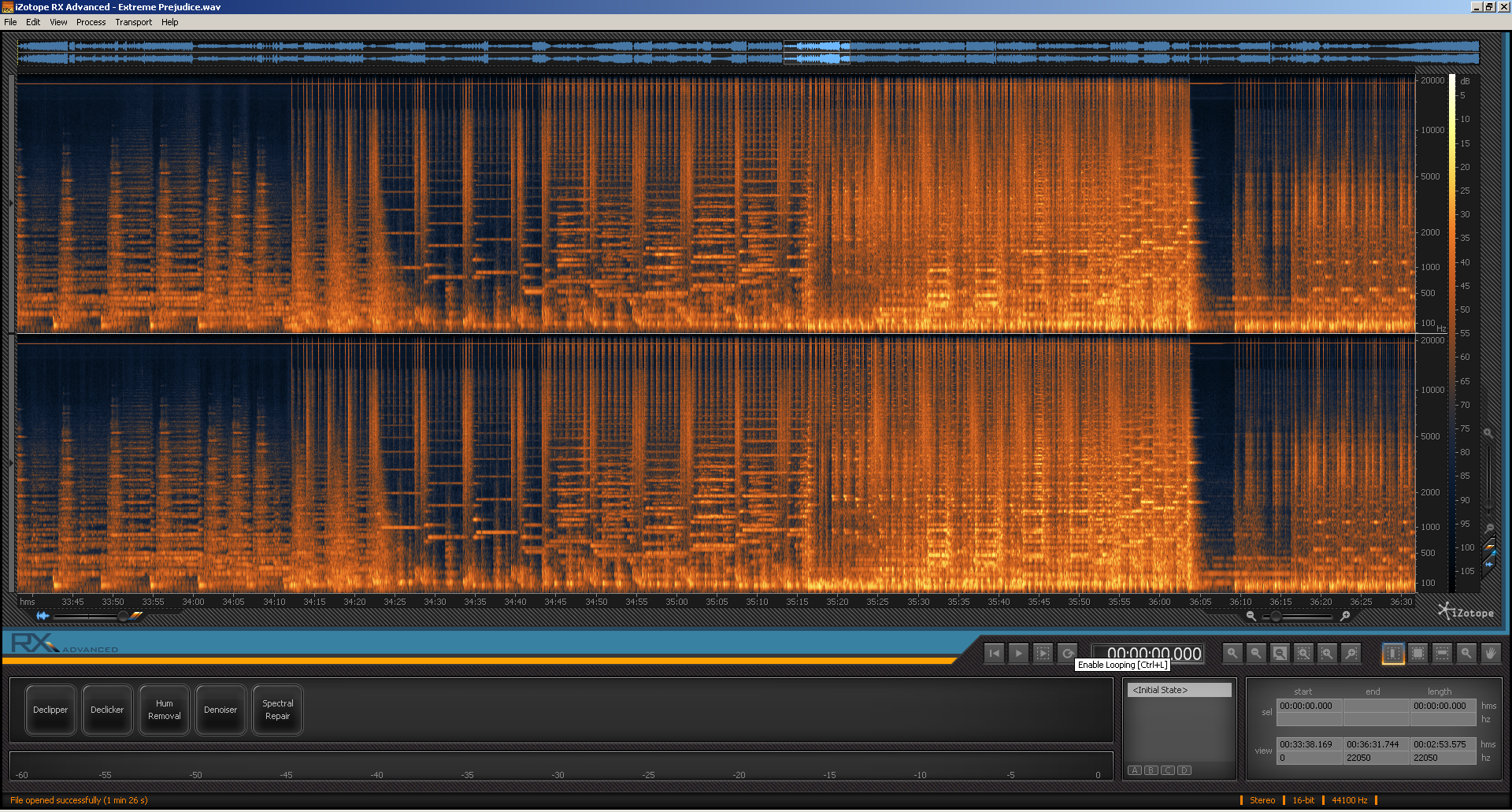Select the grab hand tool

1490,653
